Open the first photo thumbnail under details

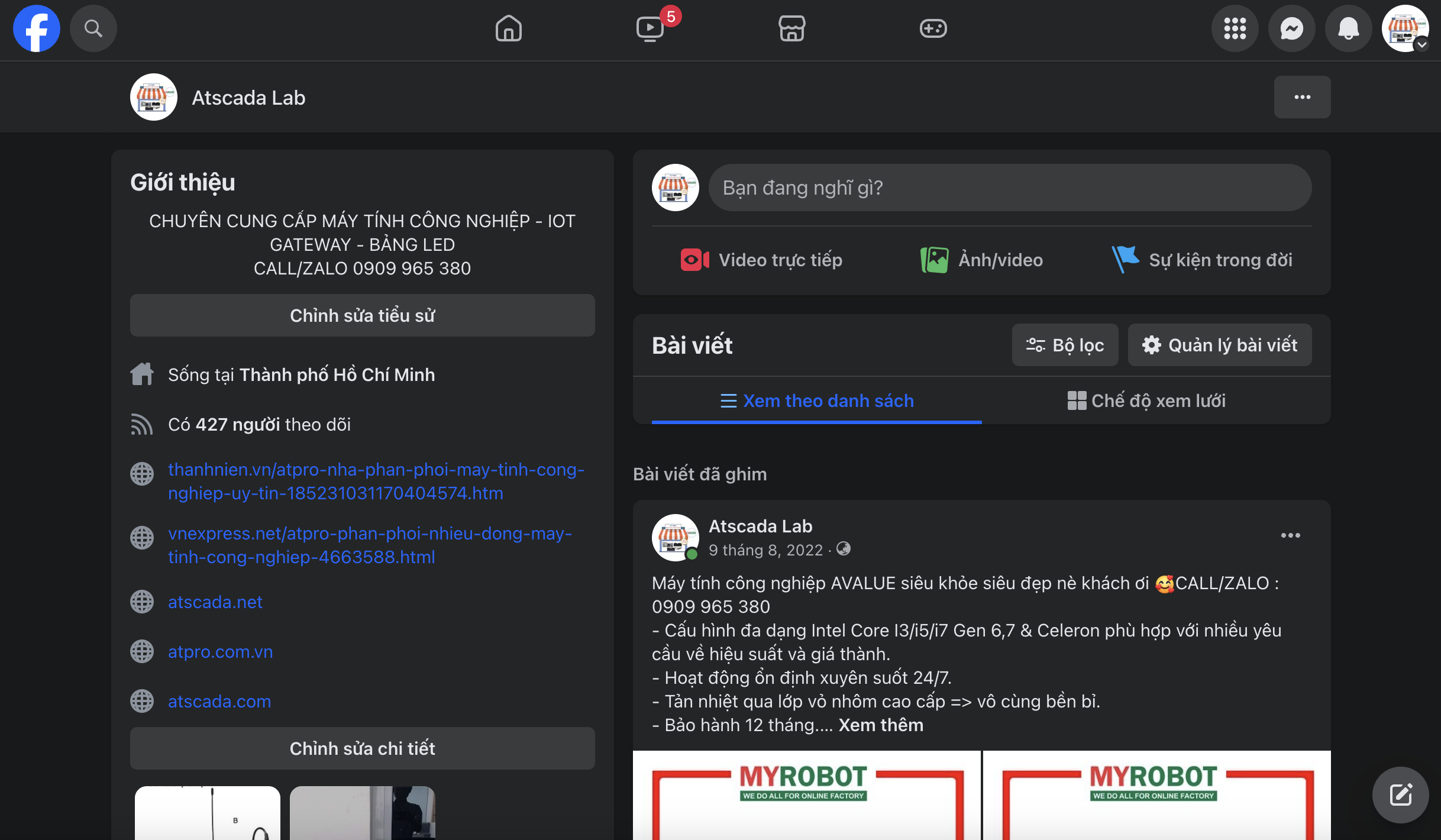[x=208, y=813]
